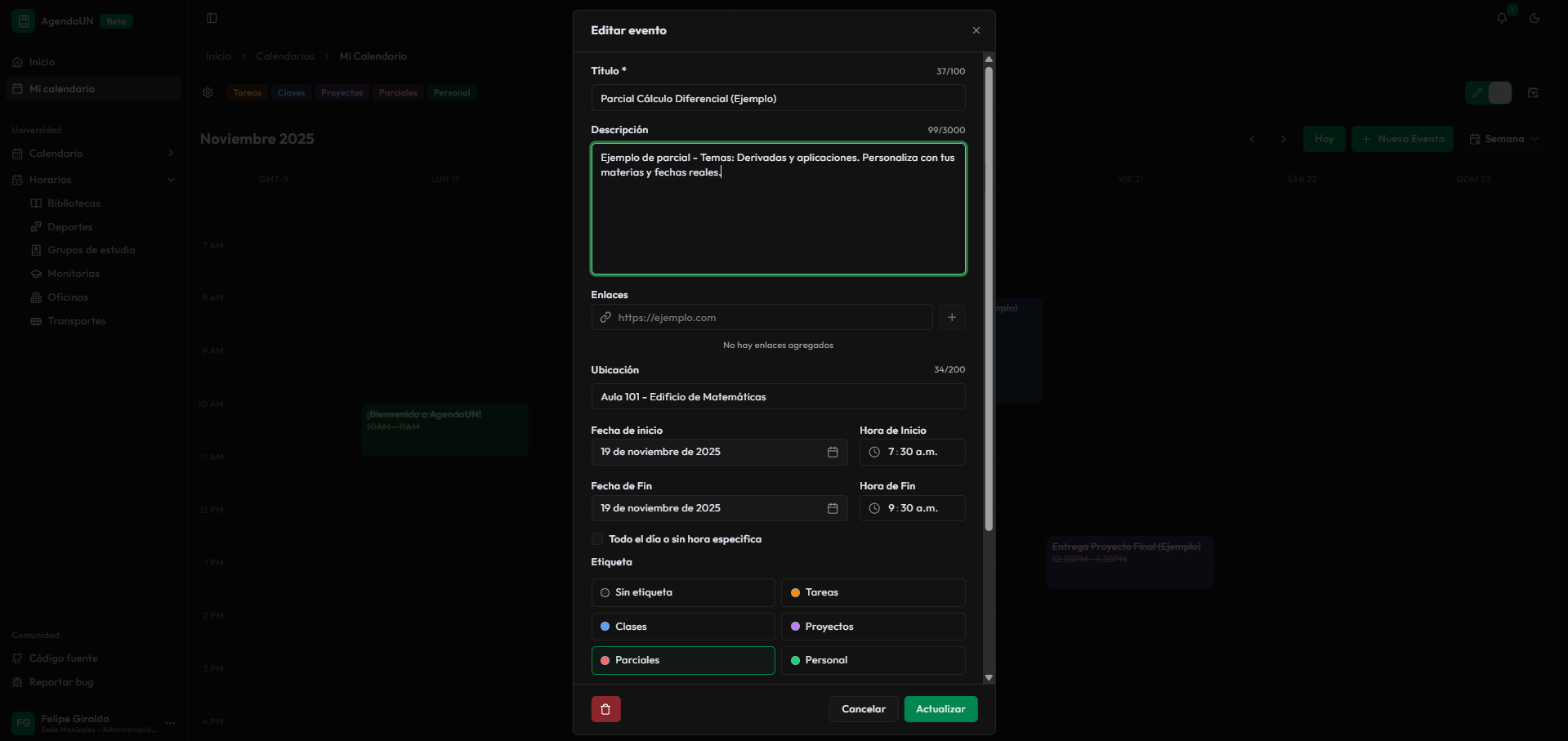Click Hoy button

point(1325,139)
